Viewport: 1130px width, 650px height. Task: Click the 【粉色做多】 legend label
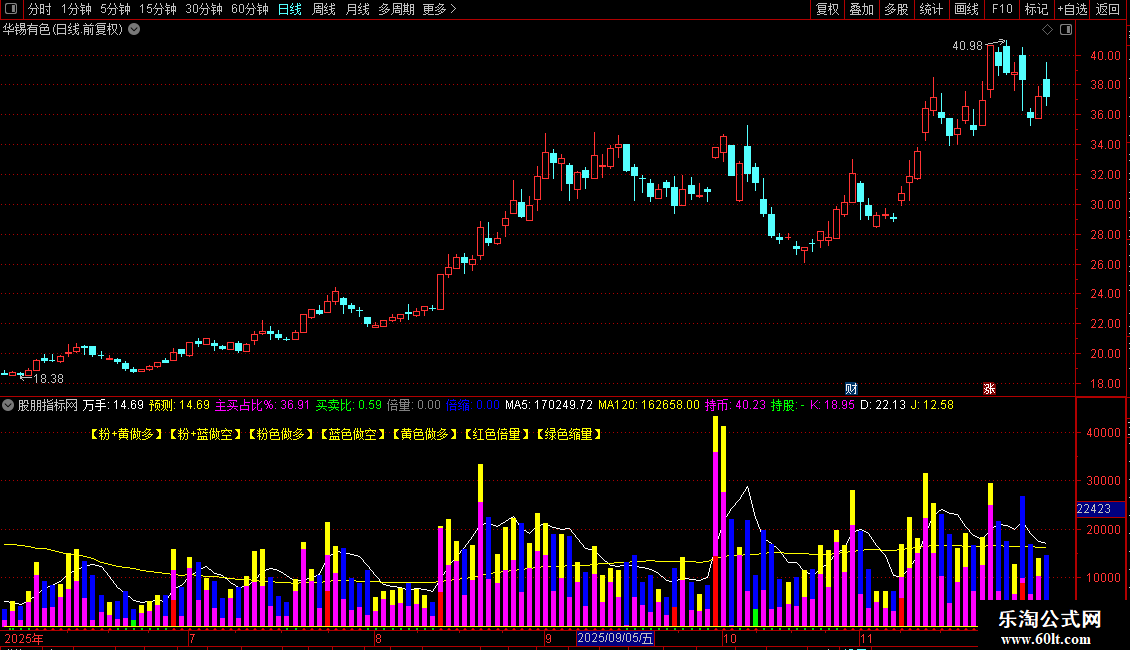click(x=281, y=435)
